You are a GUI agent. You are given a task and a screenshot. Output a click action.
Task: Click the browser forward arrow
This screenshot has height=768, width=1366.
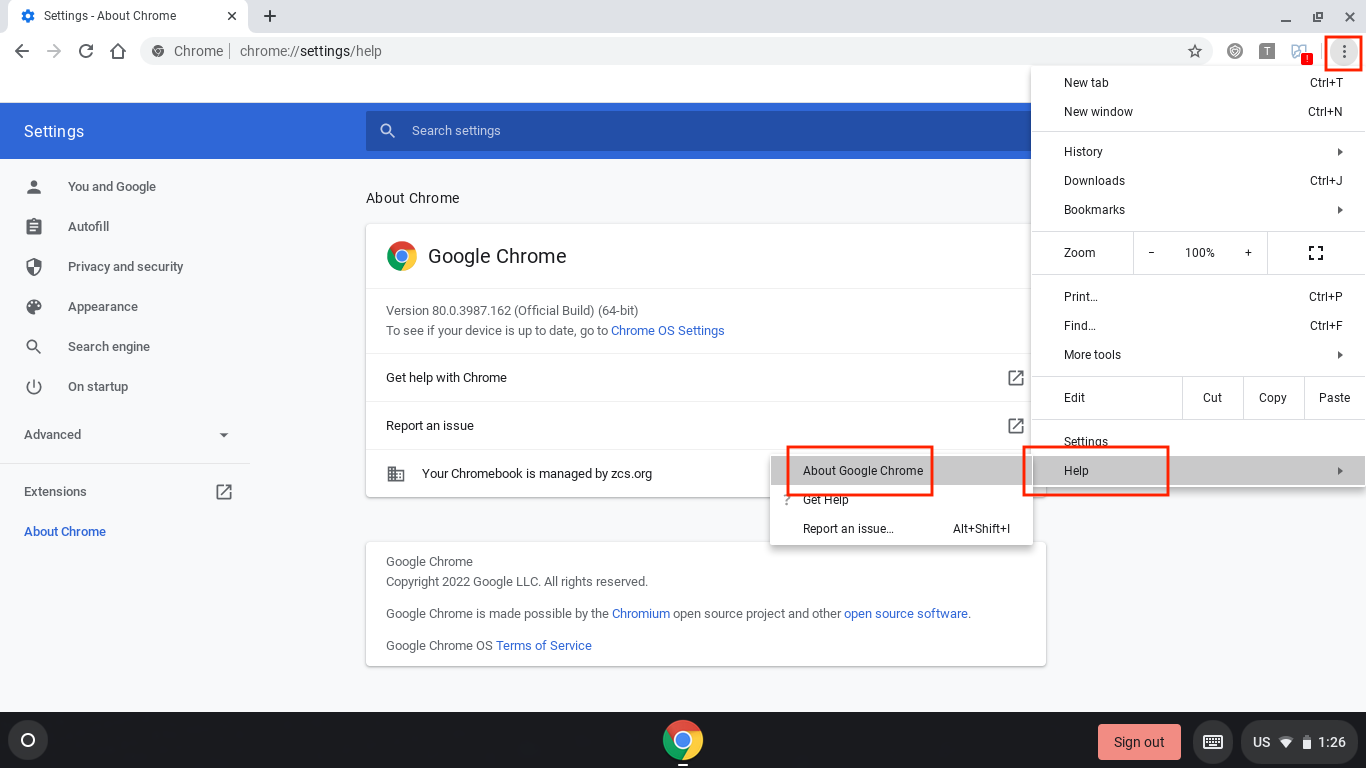click(54, 51)
